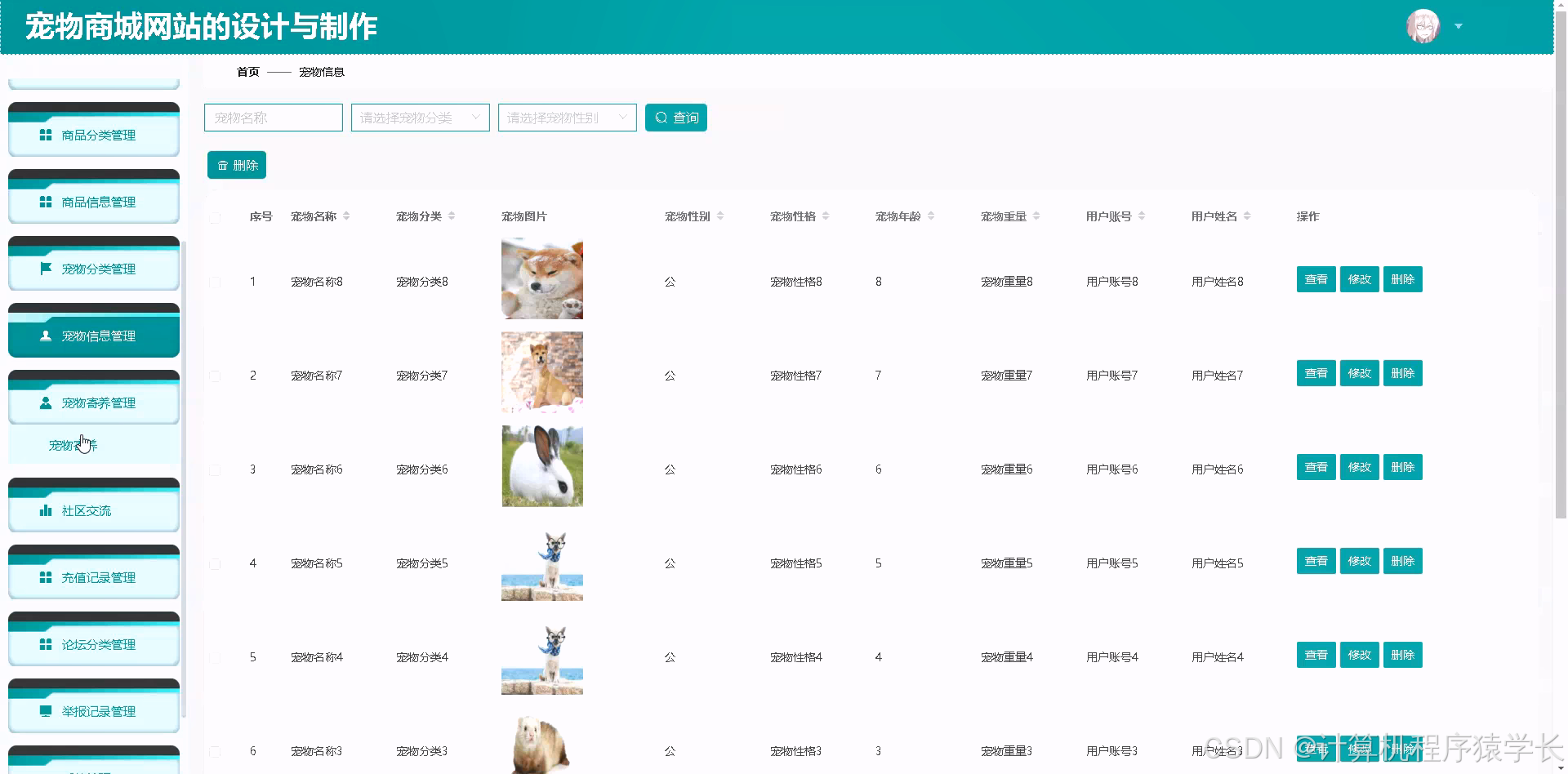This screenshot has width=1568, height=774.
Task: Check the box next to 宠物名称4
Action: tap(215, 658)
